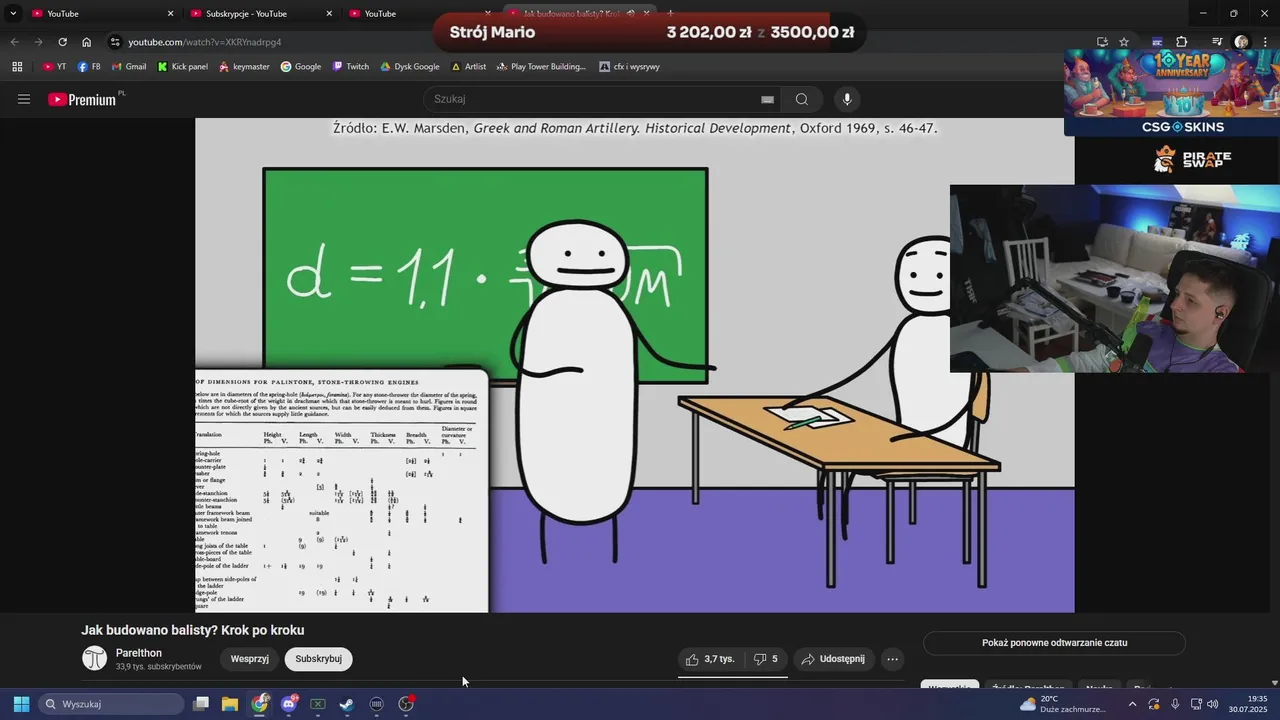The height and width of the screenshot is (720, 1280).
Task: Open Steam from the taskbar
Action: tap(346, 704)
